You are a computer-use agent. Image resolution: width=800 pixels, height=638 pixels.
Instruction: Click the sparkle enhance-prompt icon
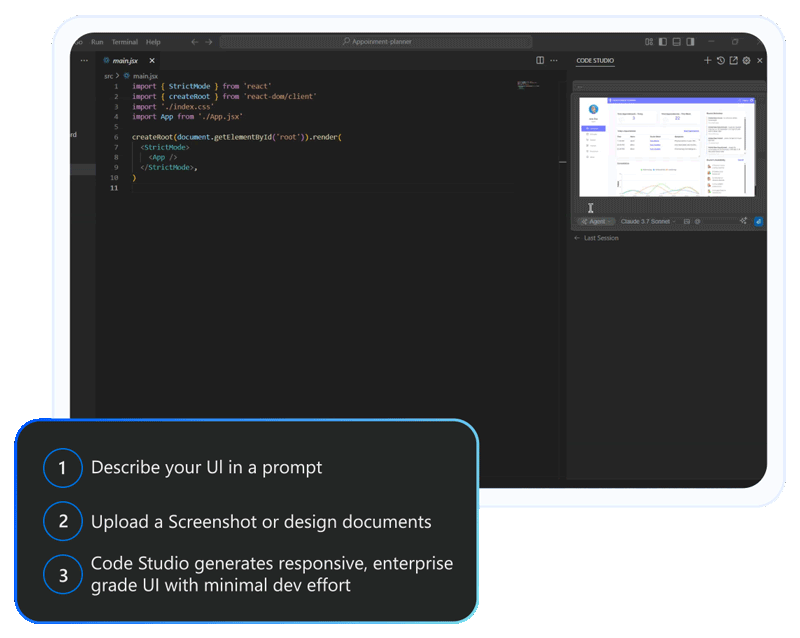coord(744,221)
